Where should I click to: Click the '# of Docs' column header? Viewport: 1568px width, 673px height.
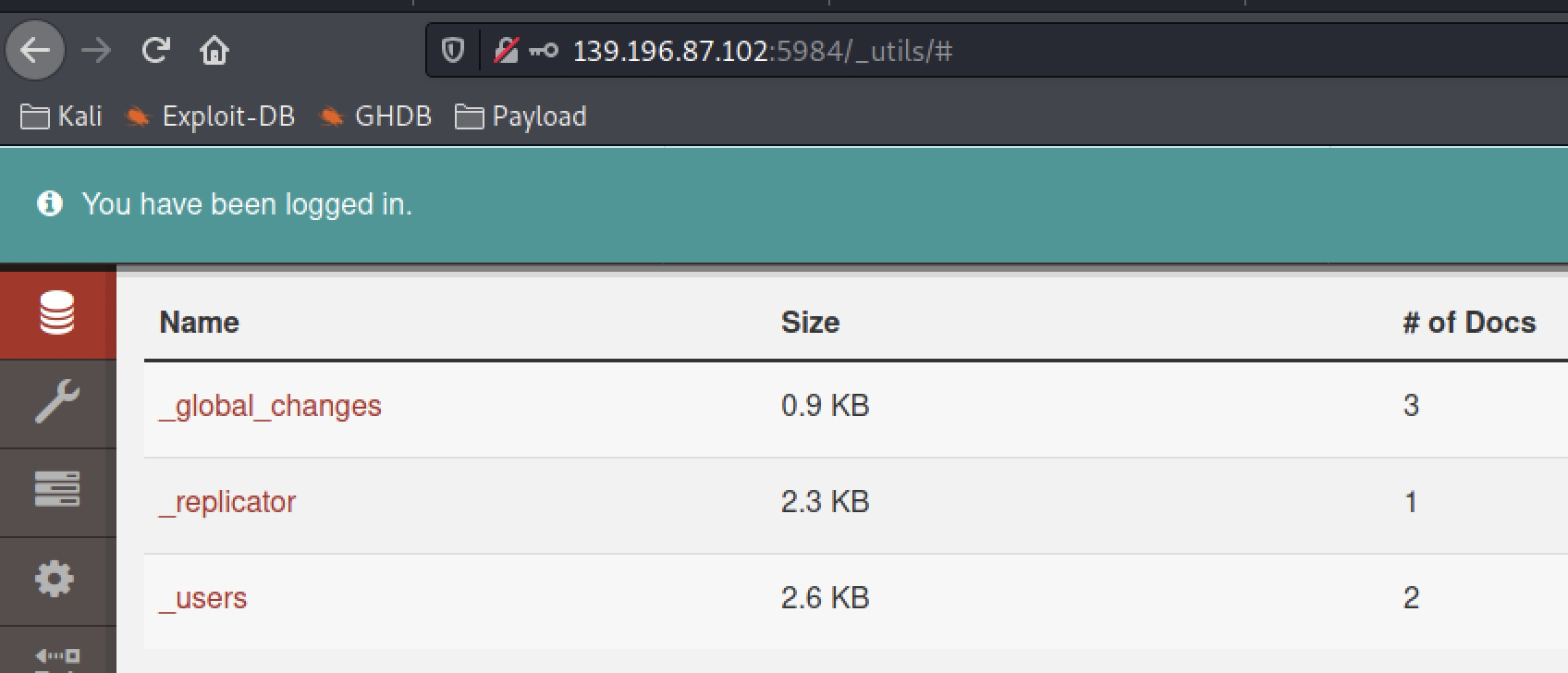pyautogui.click(x=1469, y=322)
